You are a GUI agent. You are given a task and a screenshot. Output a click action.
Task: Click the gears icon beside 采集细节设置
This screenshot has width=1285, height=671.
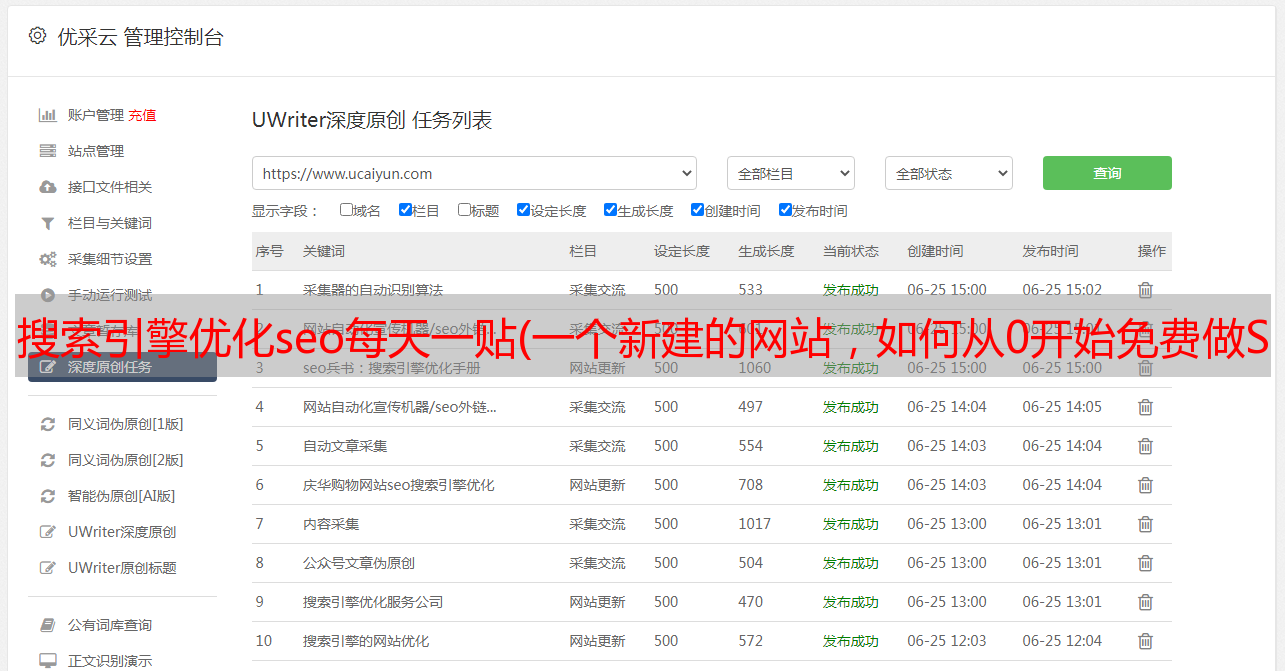click(47, 259)
